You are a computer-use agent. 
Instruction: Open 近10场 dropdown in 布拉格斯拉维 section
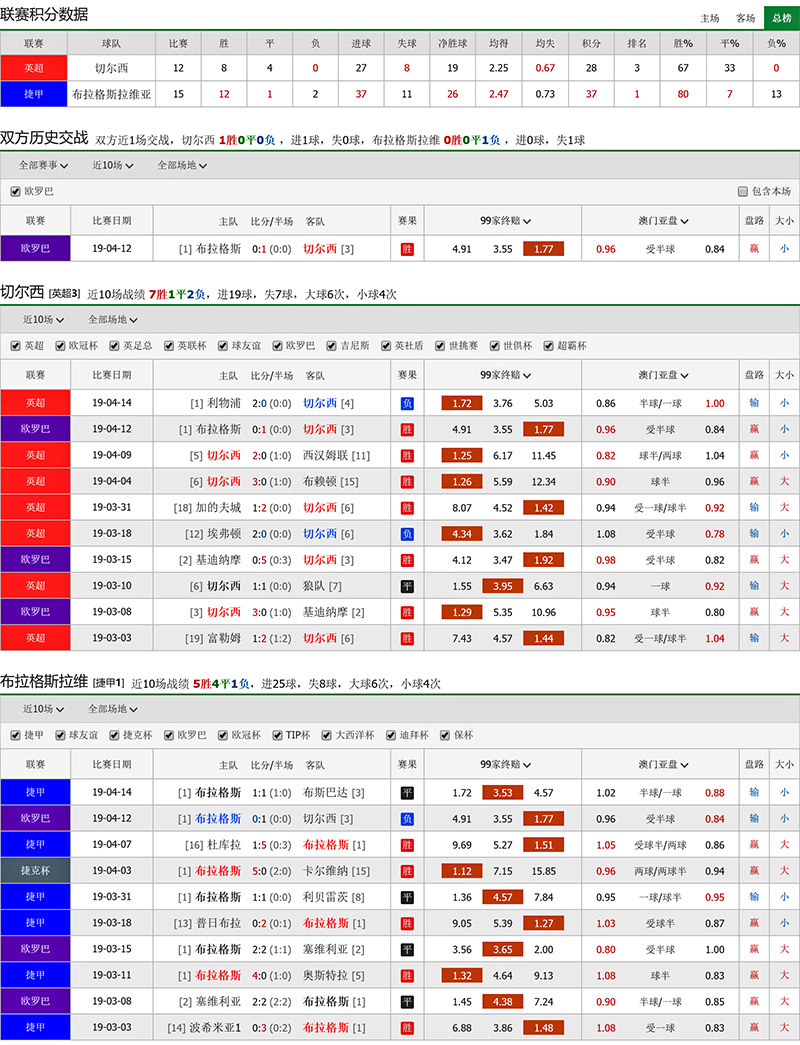point(43,709)
